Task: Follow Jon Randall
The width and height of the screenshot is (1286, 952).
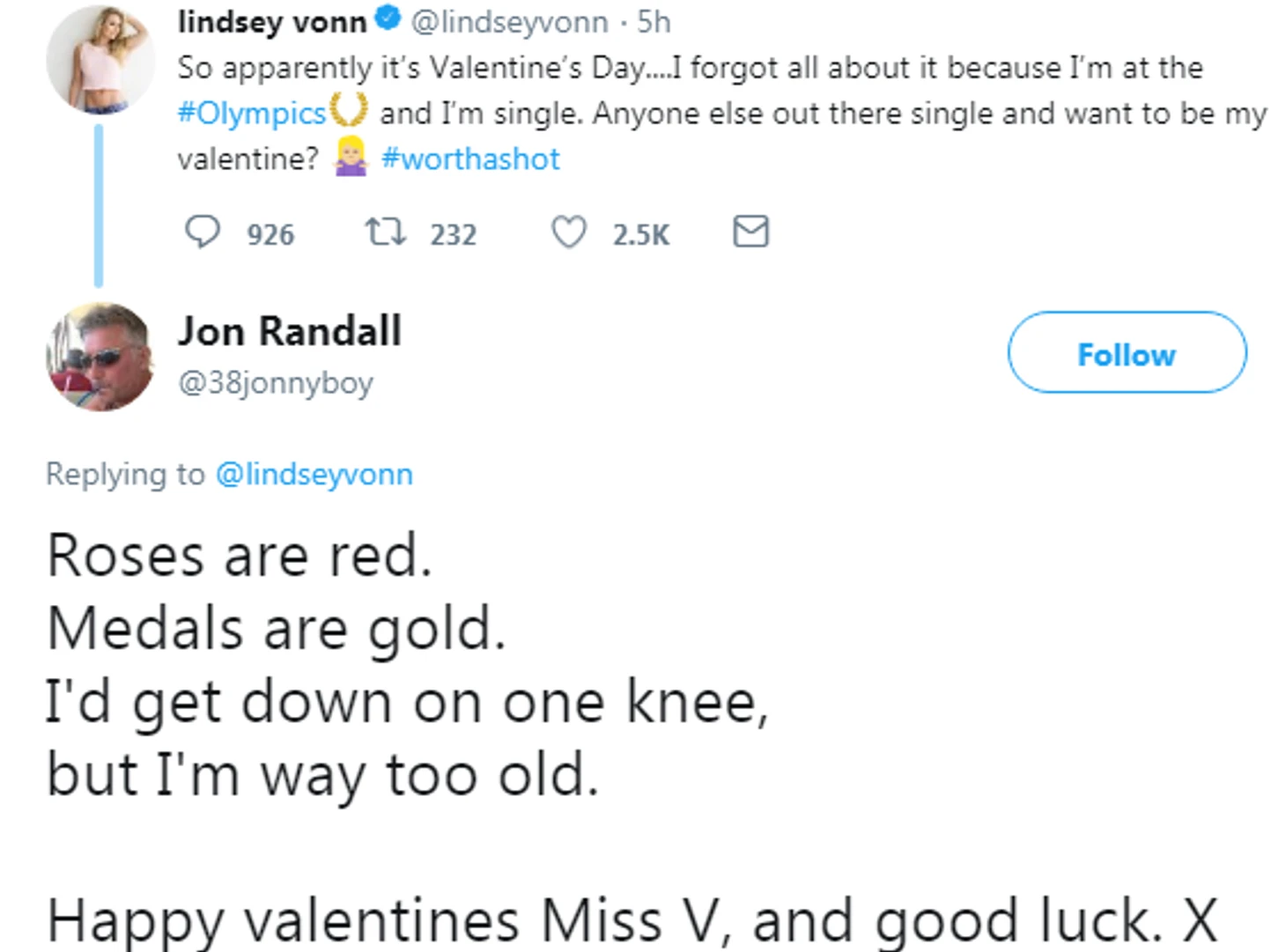Action: point(1127,352)
